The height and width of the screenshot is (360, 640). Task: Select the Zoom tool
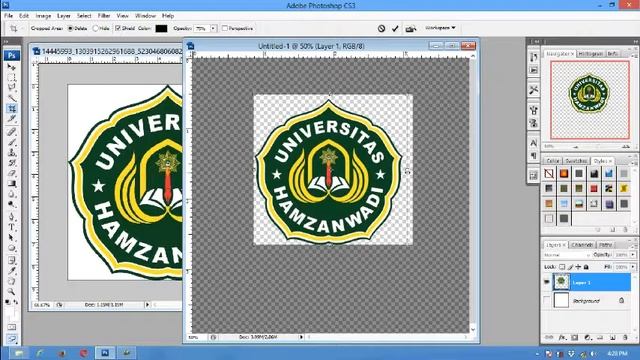(12, 291)
